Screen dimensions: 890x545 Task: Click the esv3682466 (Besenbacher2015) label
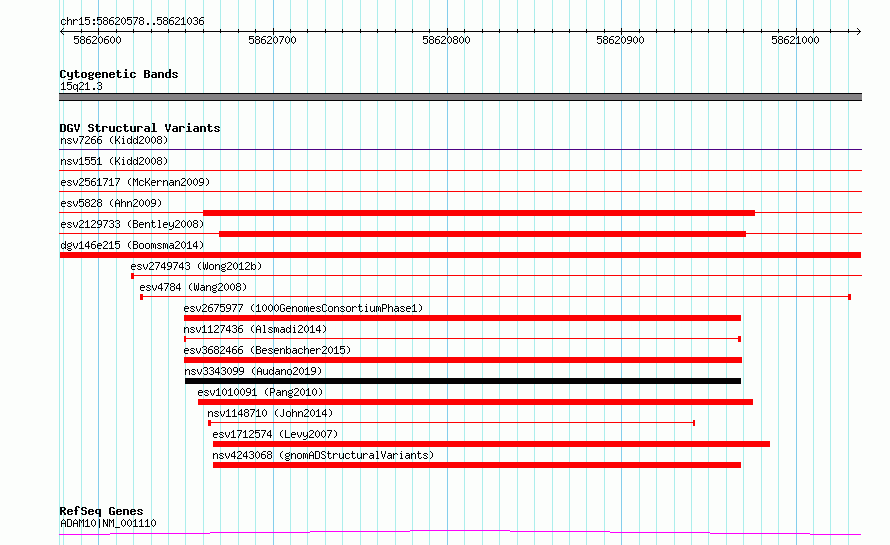coord(267,350)
